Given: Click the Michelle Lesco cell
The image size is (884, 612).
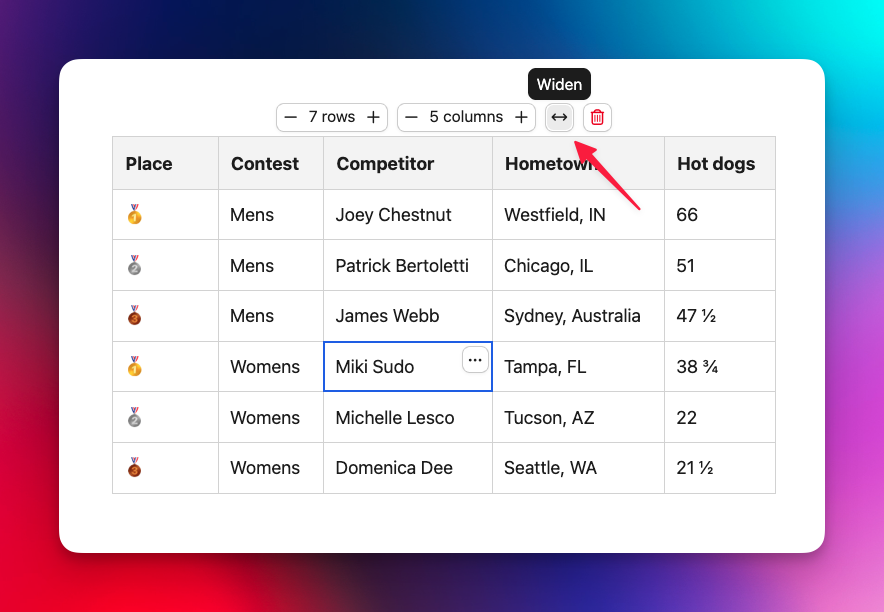Looking at the screenshot, I should (408, 418).
